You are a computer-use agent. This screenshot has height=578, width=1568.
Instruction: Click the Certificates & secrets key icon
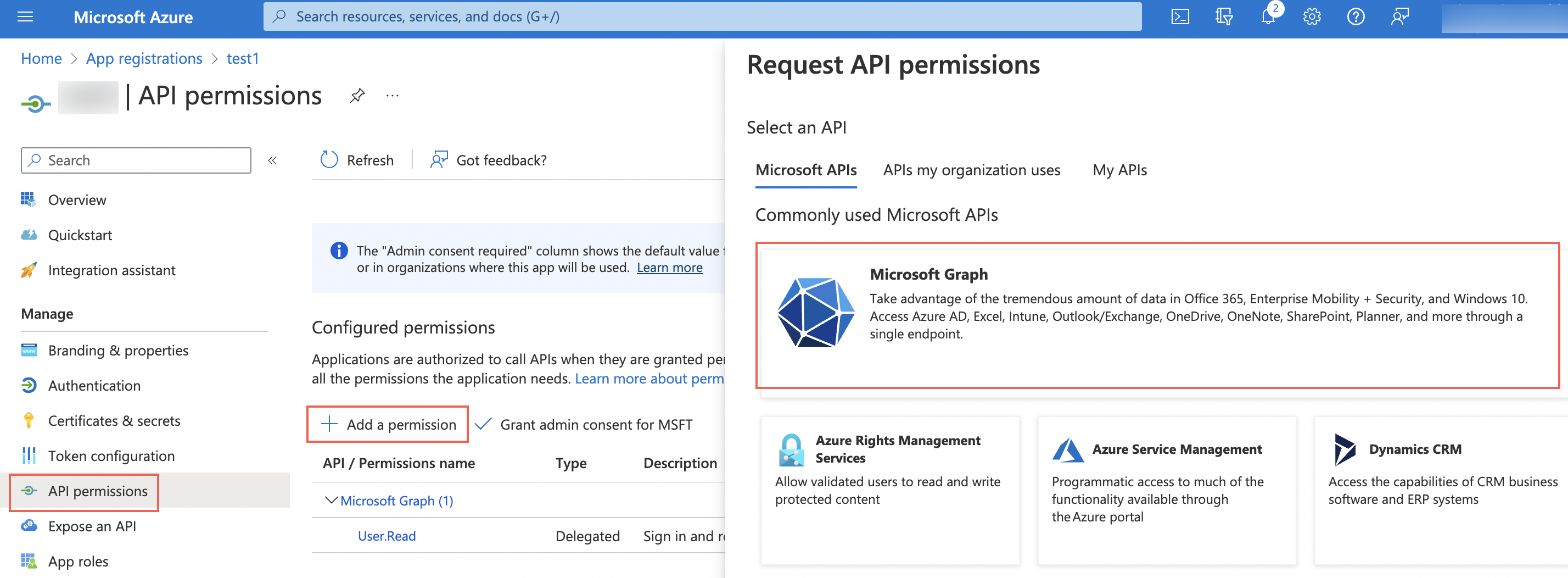pyautogui.click(x=29, y=421)
